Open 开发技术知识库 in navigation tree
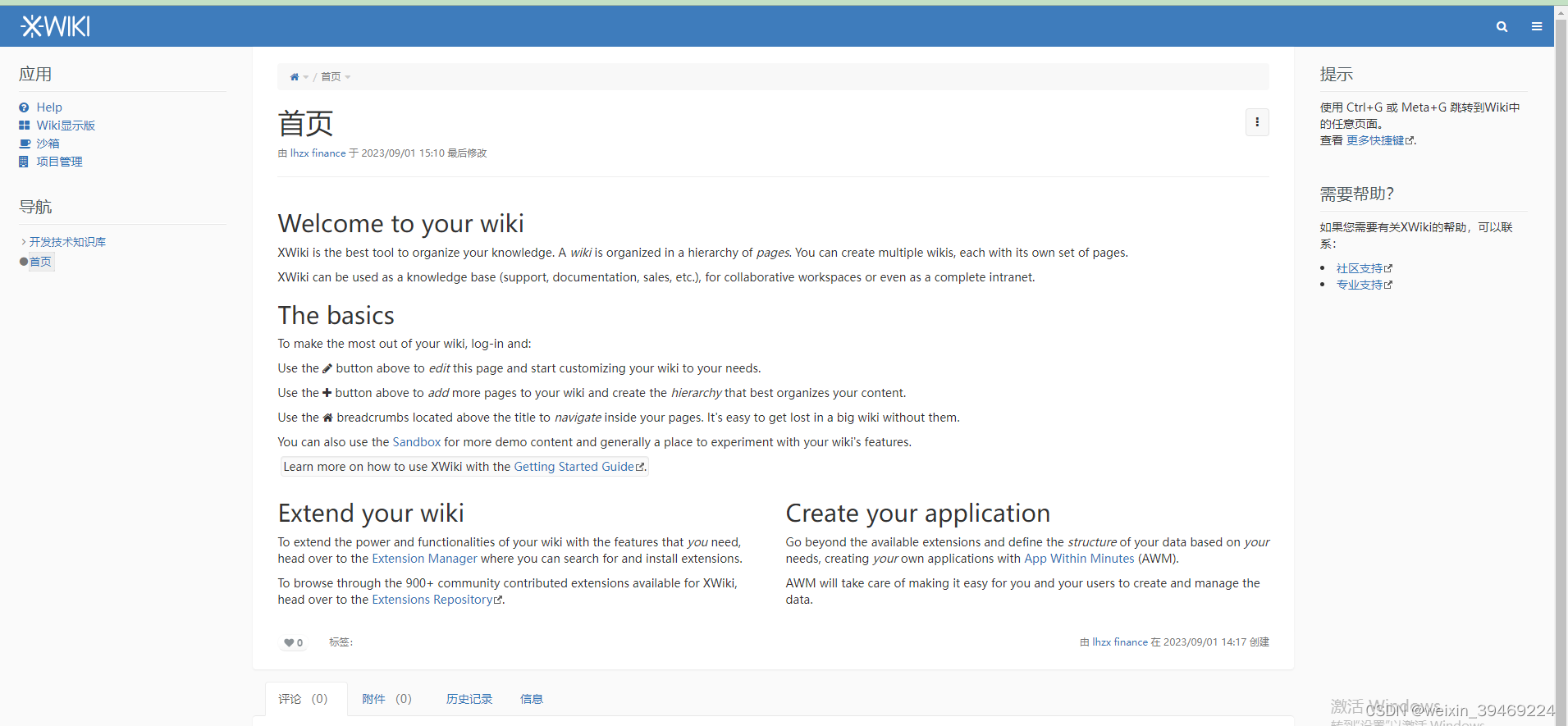Image resolution: width=1568 pixels, height=726 pixels. [67, 242]
